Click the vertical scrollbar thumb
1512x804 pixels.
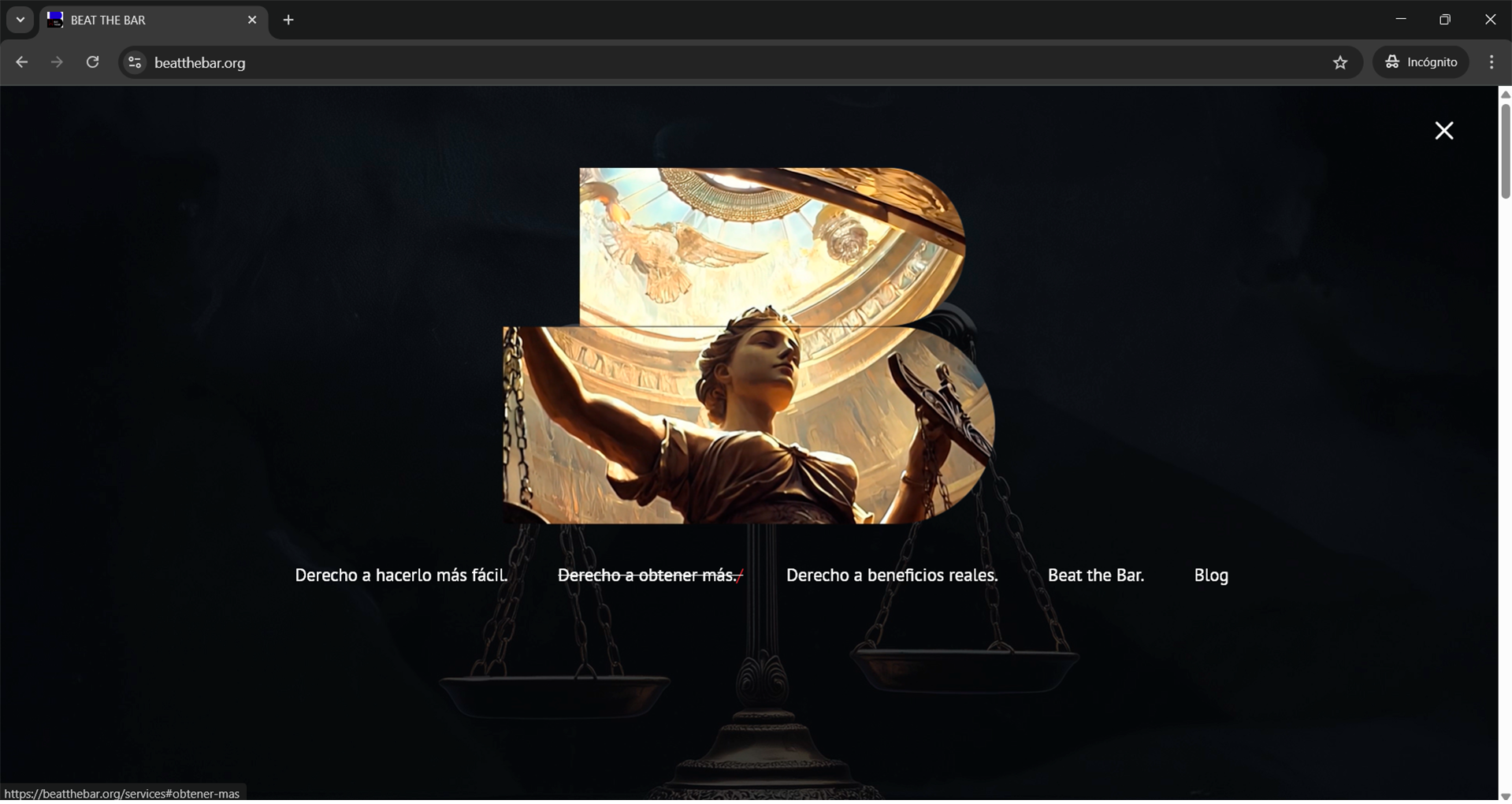(x=1505, y=150)
